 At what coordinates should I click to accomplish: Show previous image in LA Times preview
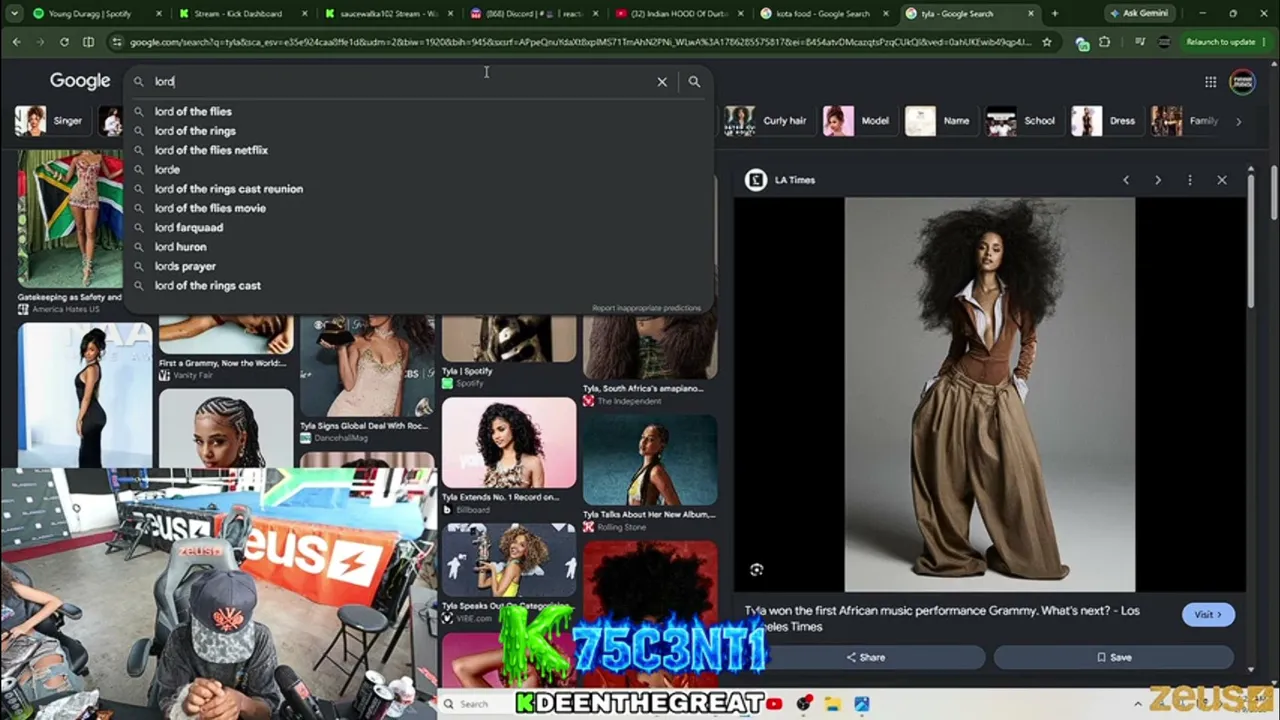click(1126, 180)
